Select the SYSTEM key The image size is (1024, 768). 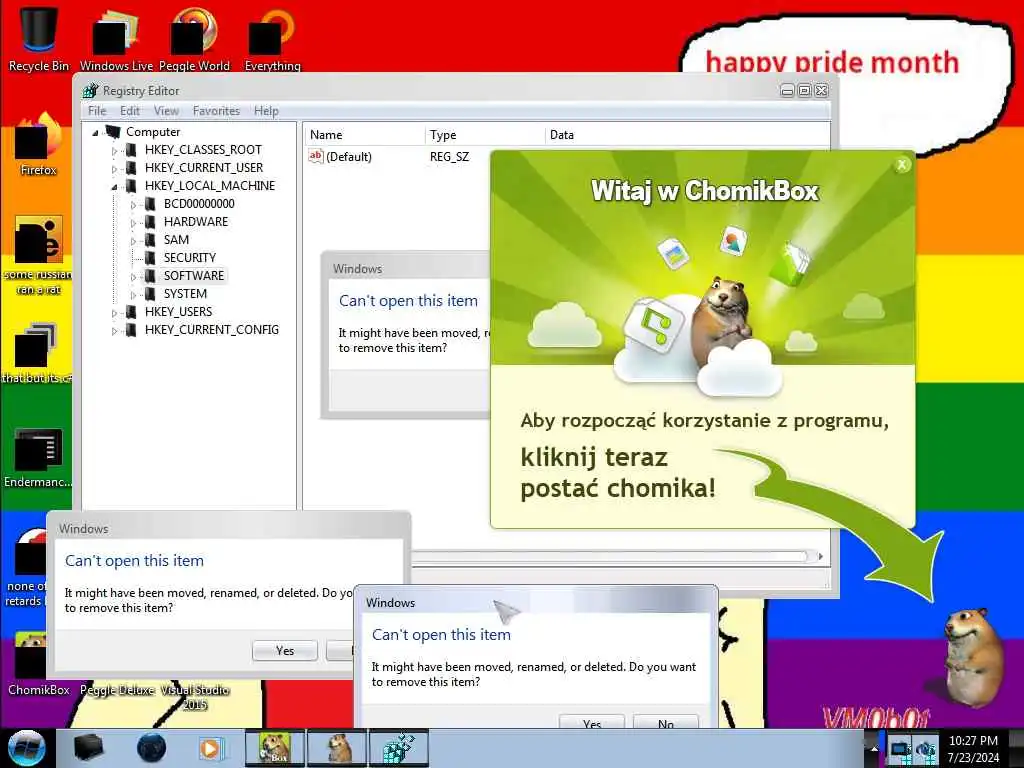(185, 294)
